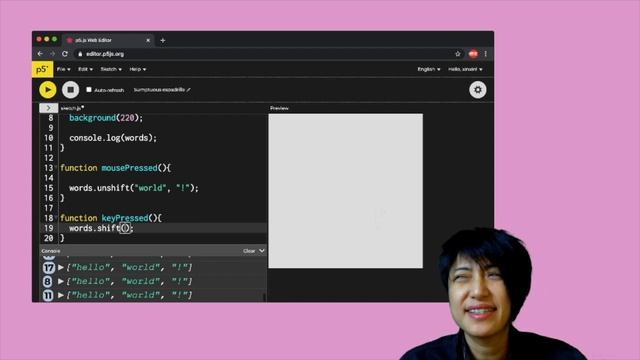Open a new browser tab
Image resolution: width=640 pixels, height=360 pixels.
(x=162, y=40)
